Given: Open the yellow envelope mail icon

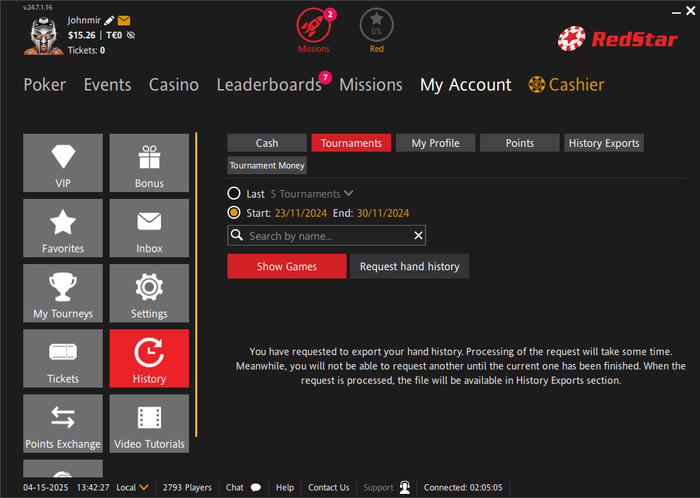Looking at the screenshot, I should 124,21.
